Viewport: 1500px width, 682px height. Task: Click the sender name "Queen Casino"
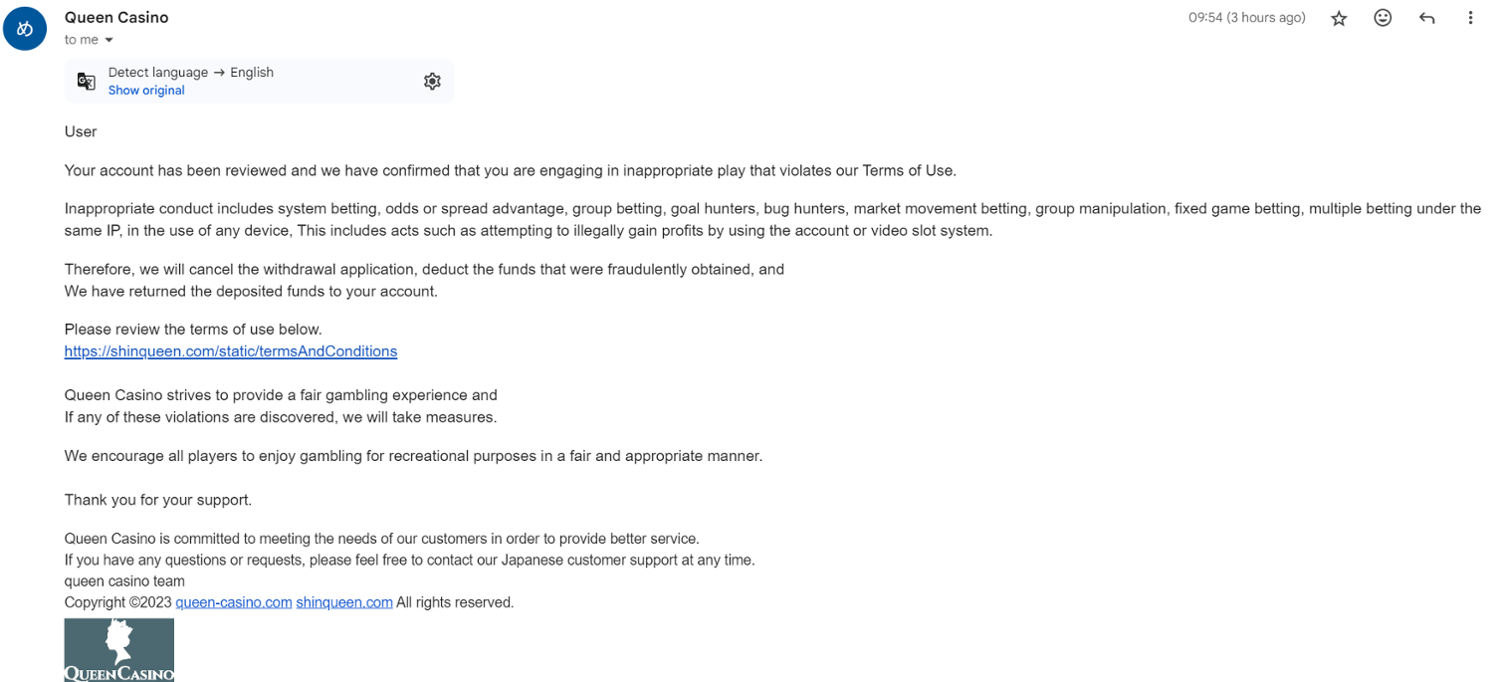(116, 17)
